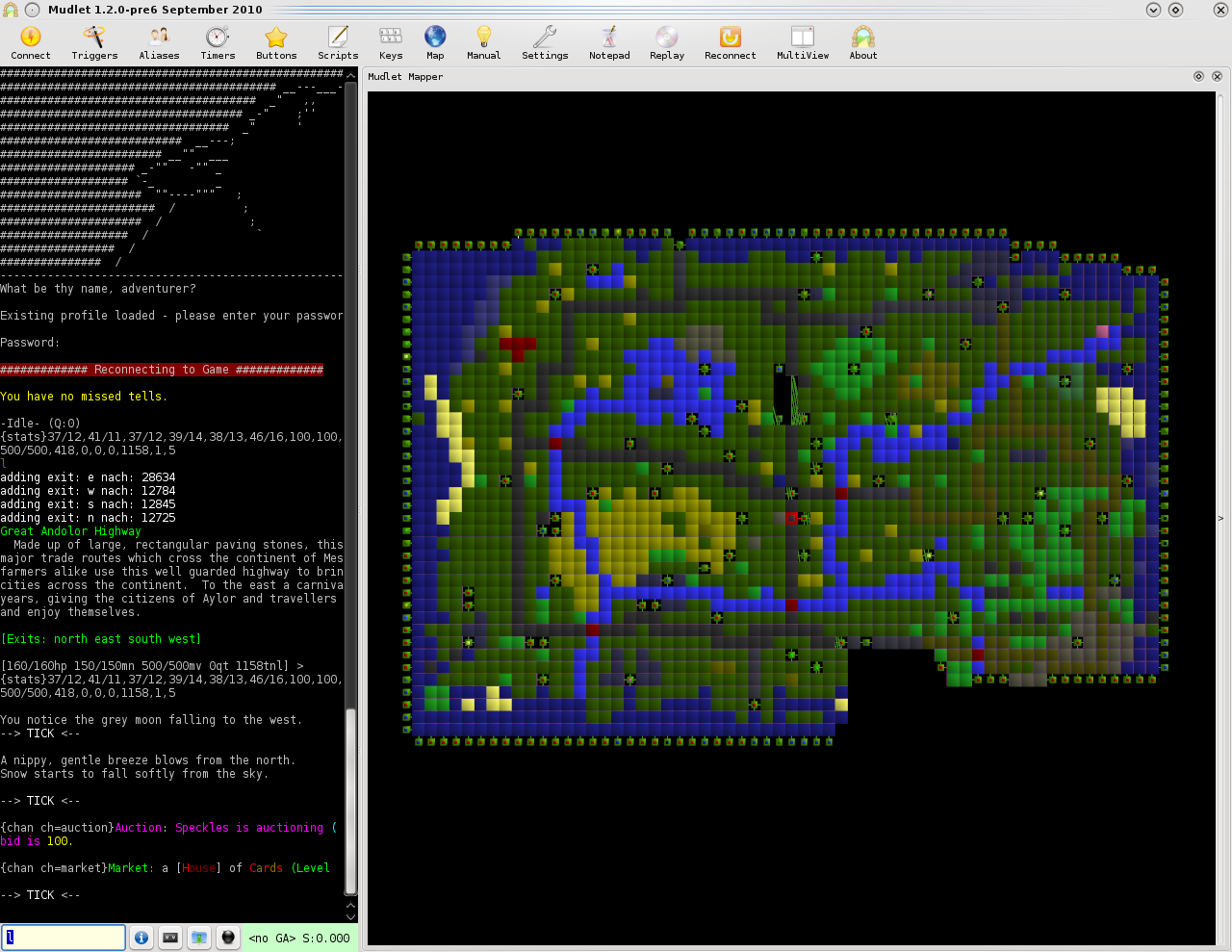Viewport: 1232px width, 952px height.
Task: Float the Mudlet Mapper dock panel
Action: pos(1198,76)
